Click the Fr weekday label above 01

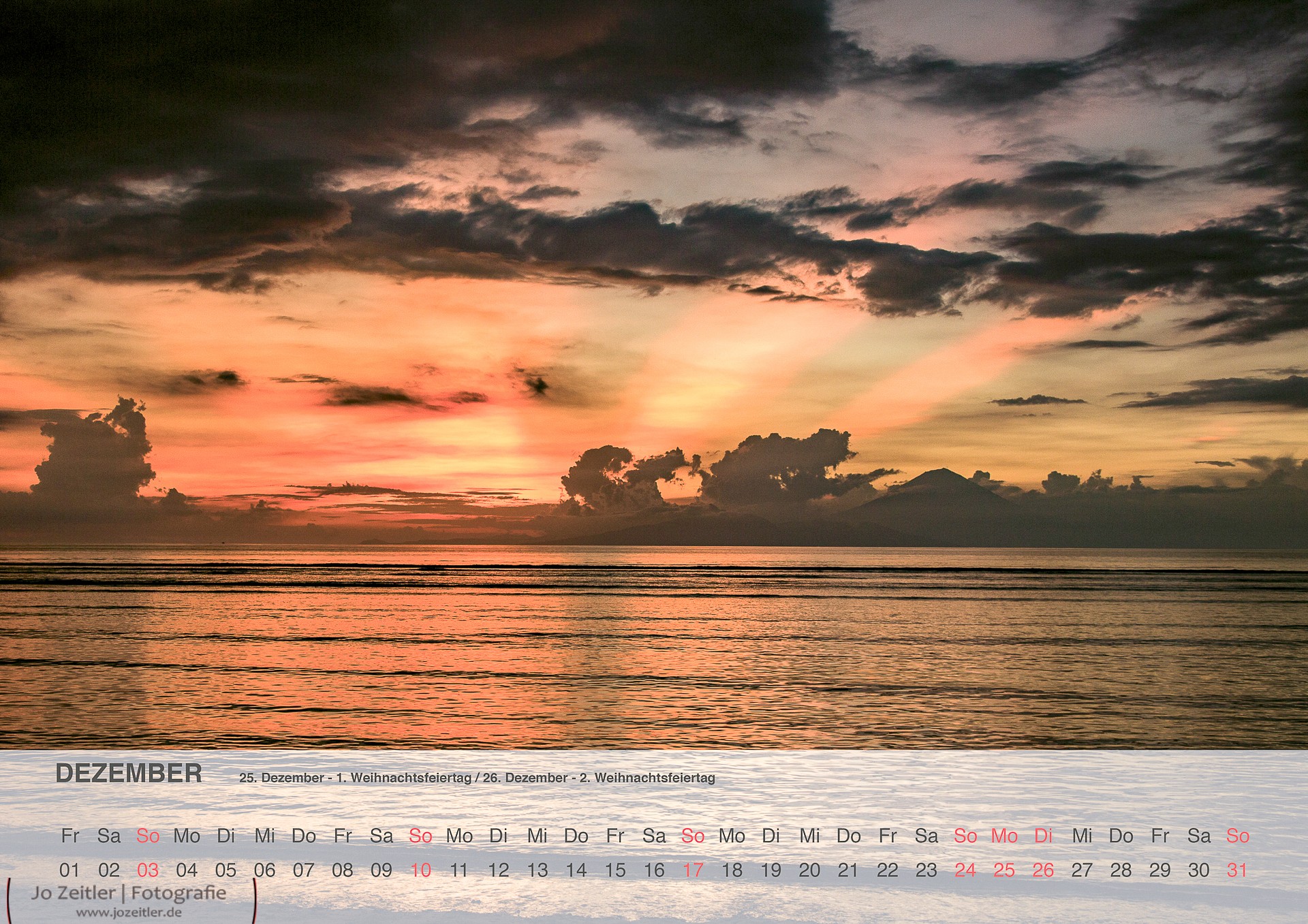point(69,835)
